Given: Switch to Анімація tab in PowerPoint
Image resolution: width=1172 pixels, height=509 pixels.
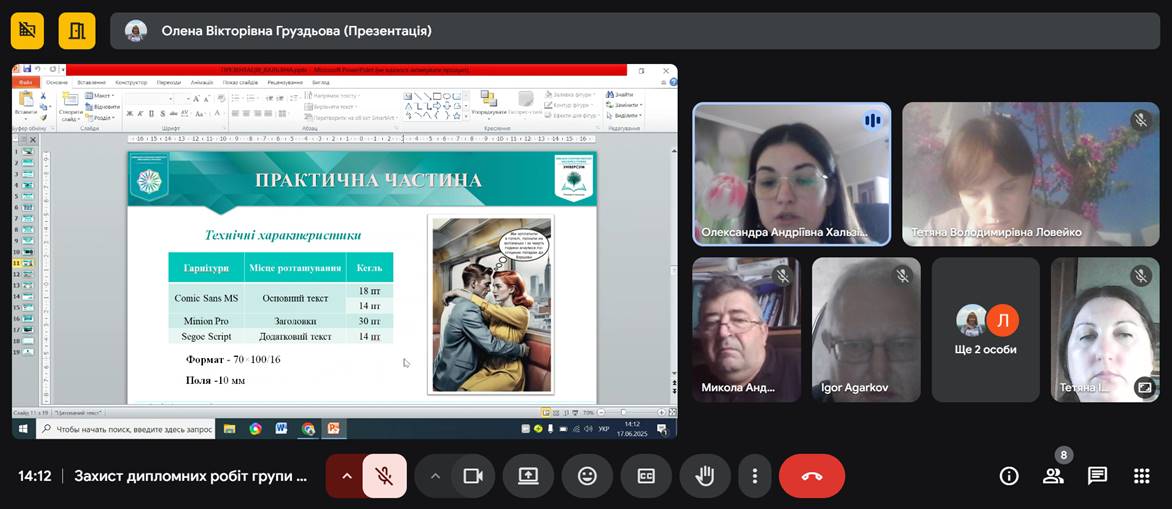Looking at the screenshot, I should (x=202, y=82).
